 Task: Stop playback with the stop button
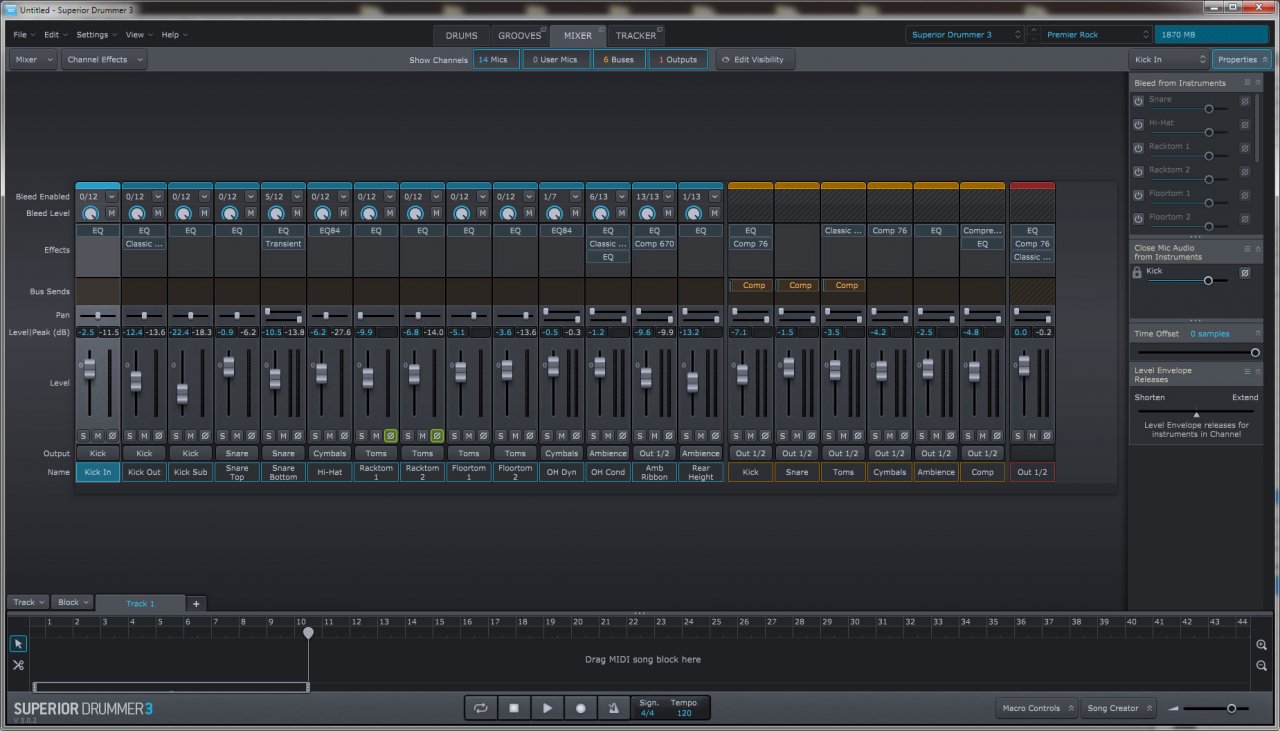coord(514,708)
